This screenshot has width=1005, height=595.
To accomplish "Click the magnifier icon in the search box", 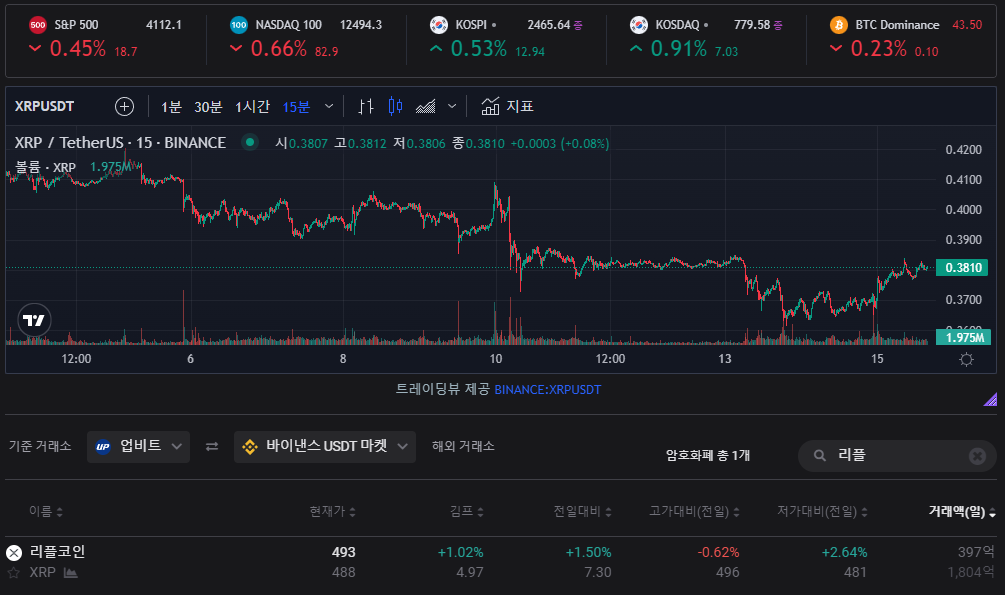I will pos(820,455).
